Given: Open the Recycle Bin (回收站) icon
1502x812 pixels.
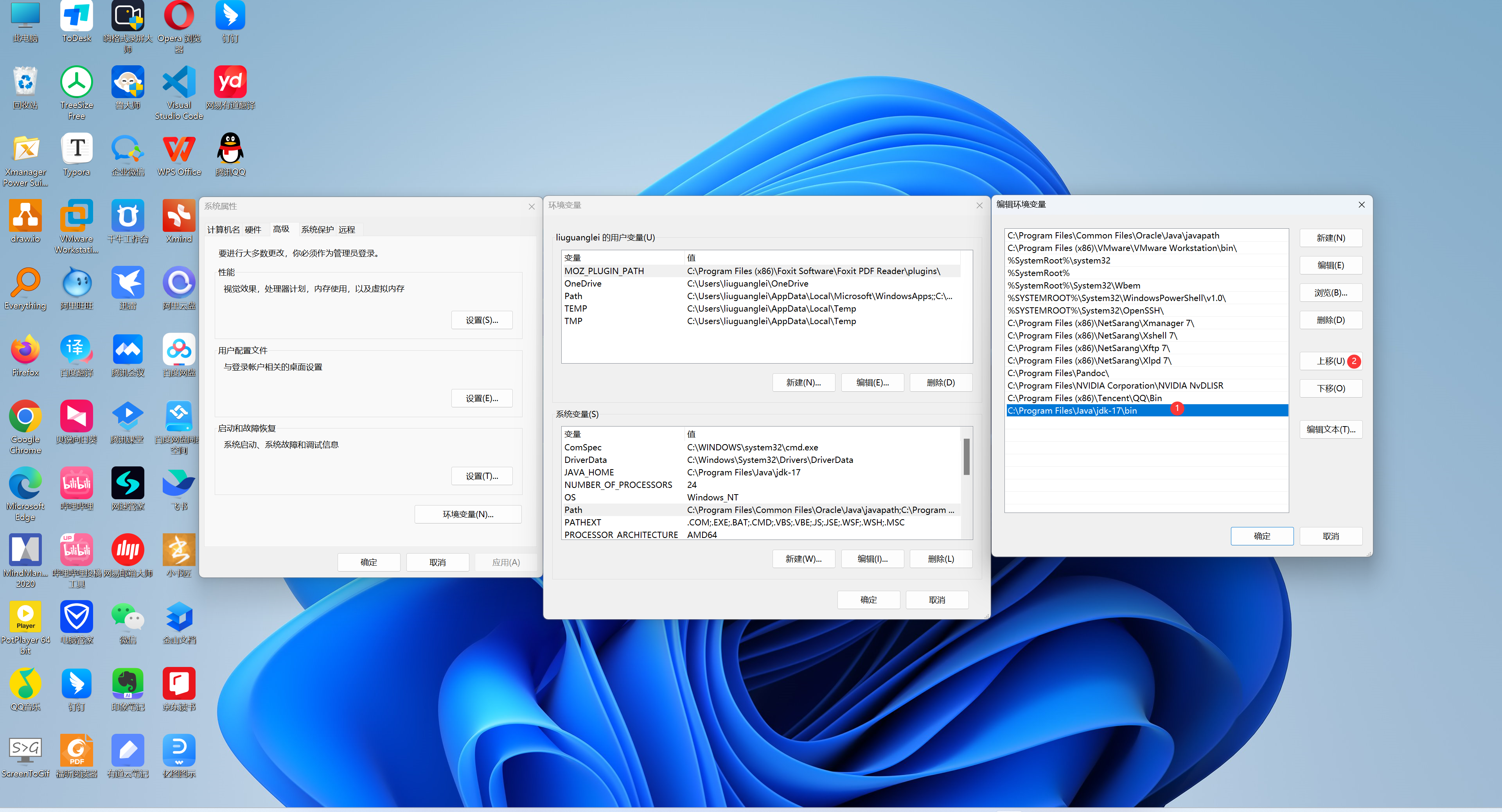Looking at the screenshot, I should [25, 88].
